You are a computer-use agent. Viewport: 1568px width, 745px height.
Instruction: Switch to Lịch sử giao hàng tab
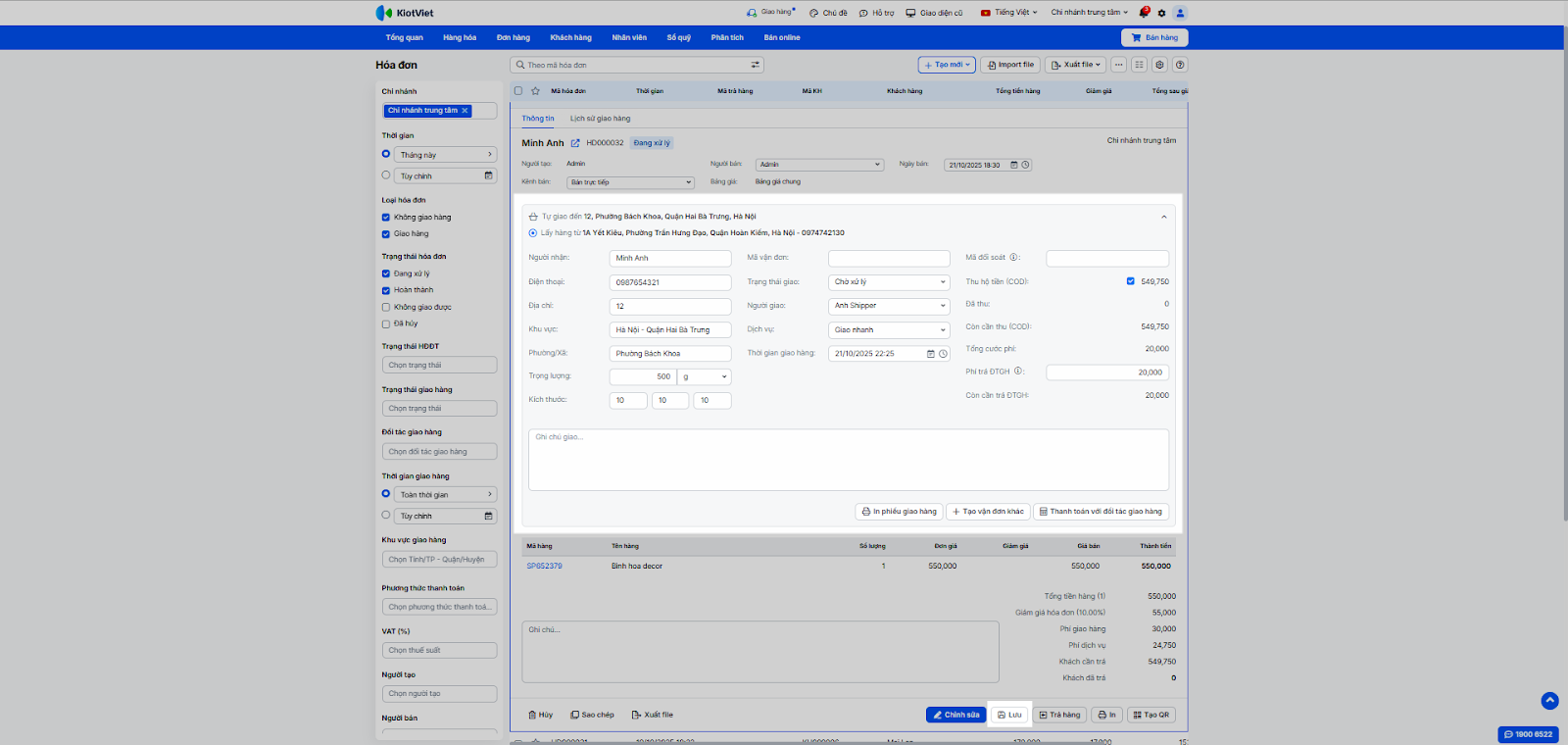point(600,119)
